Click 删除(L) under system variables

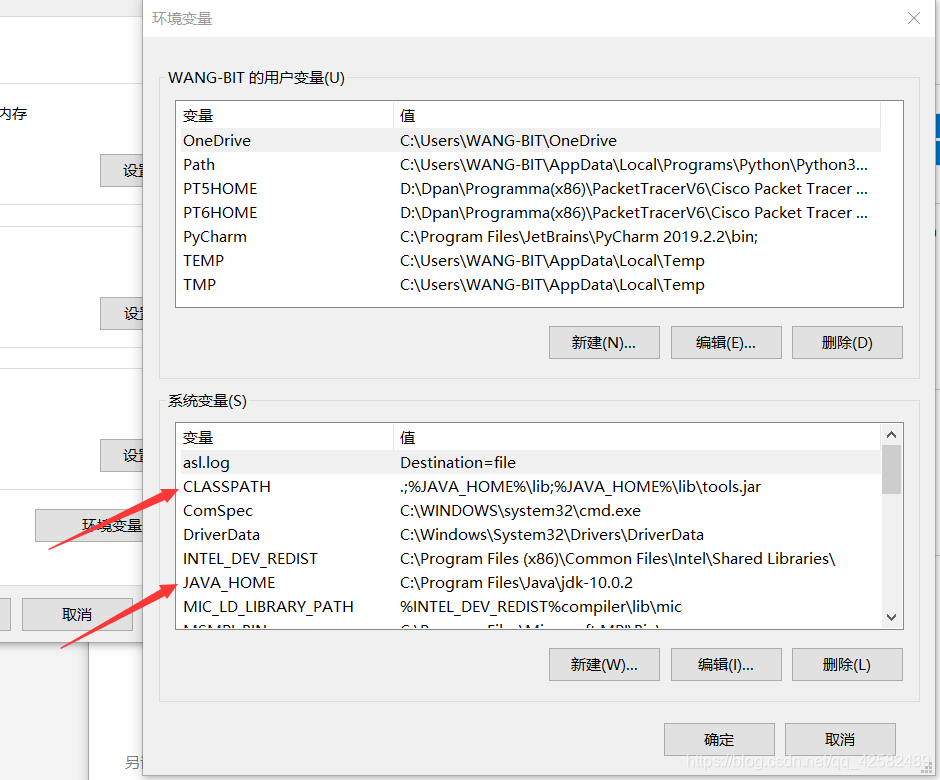847,664
